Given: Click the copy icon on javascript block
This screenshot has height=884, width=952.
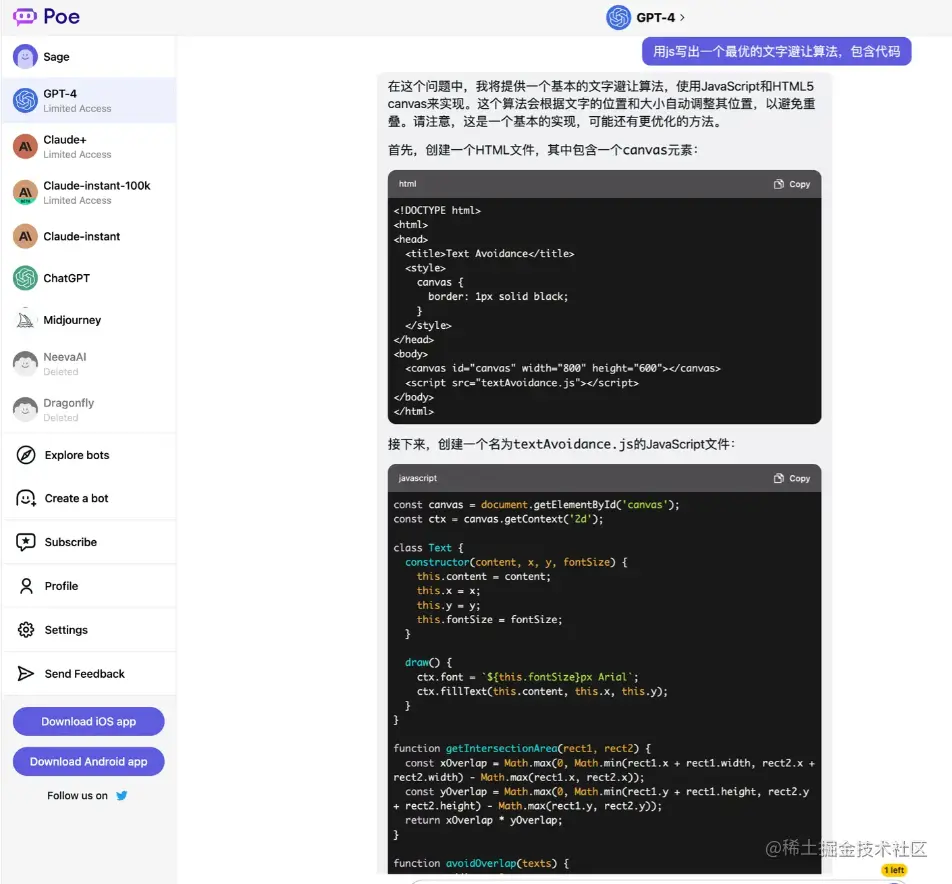Looking at the screenshot, I should tap(778, 478).
